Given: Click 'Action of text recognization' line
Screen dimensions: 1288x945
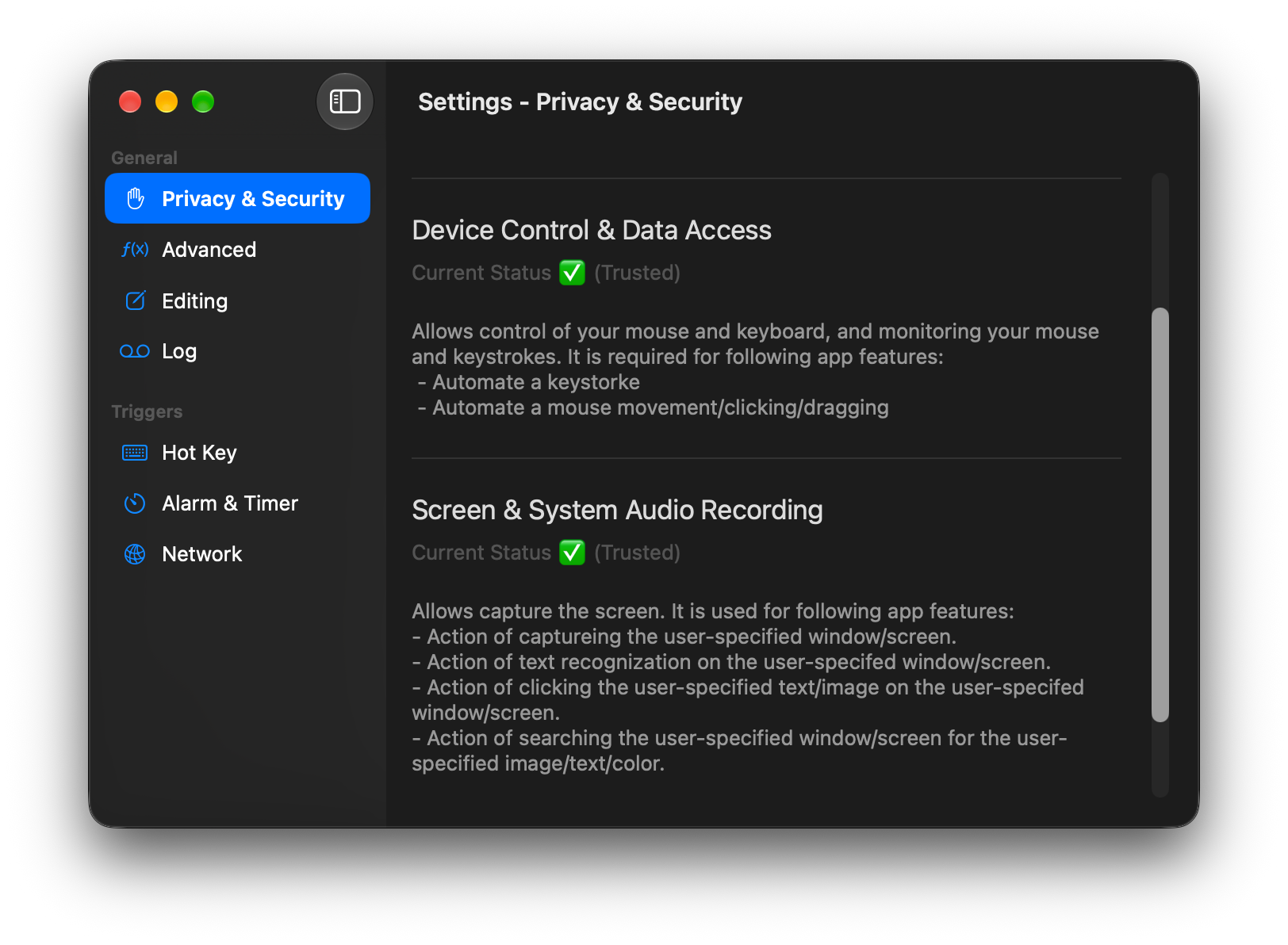Looking at the screenshot, I should pyautogui.click(x=731, y=662).
